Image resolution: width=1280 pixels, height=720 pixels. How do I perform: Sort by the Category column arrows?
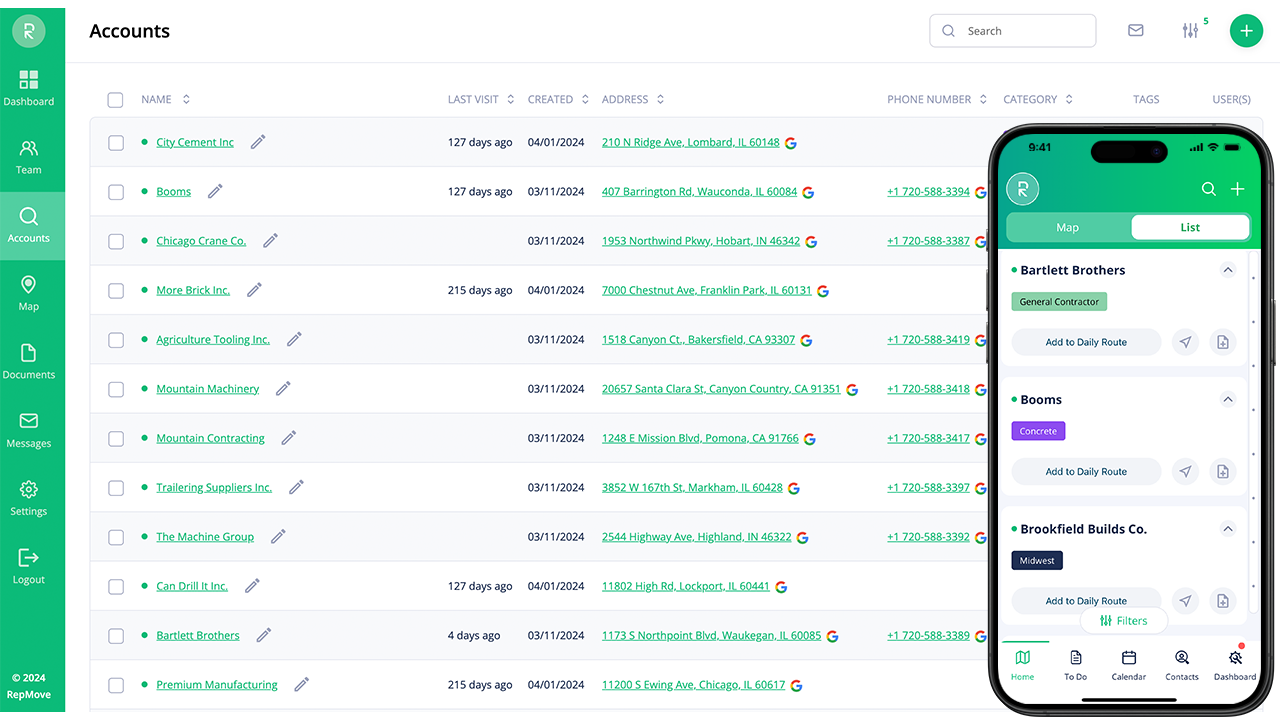(x=1069, y=99)
